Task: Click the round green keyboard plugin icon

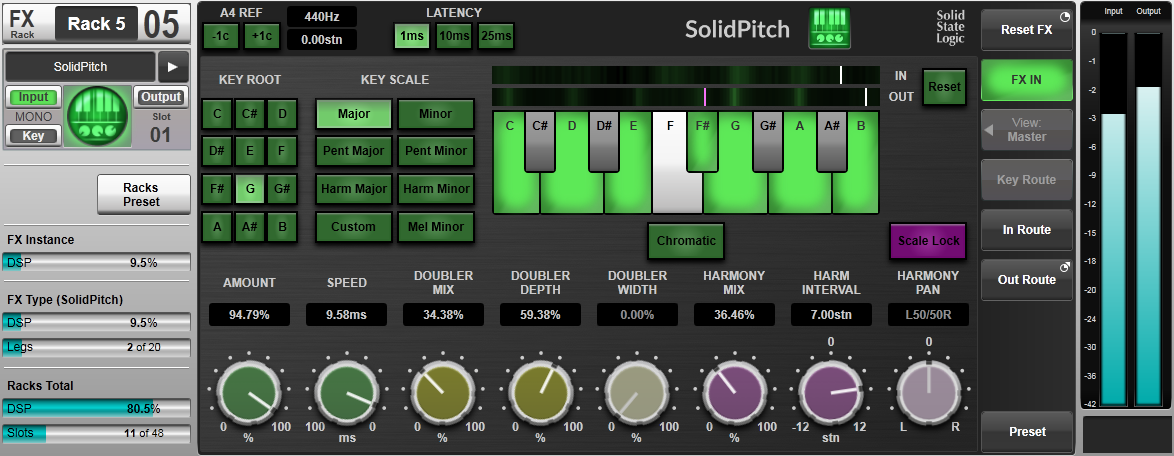Action: (x=97, y=117)
